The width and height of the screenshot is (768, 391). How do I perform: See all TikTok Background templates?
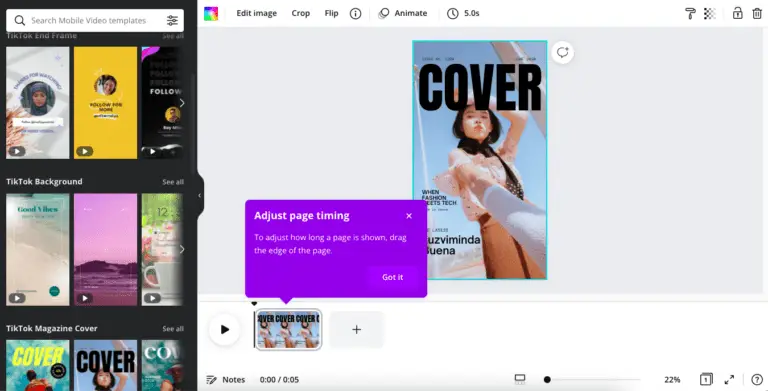(173, 182)
